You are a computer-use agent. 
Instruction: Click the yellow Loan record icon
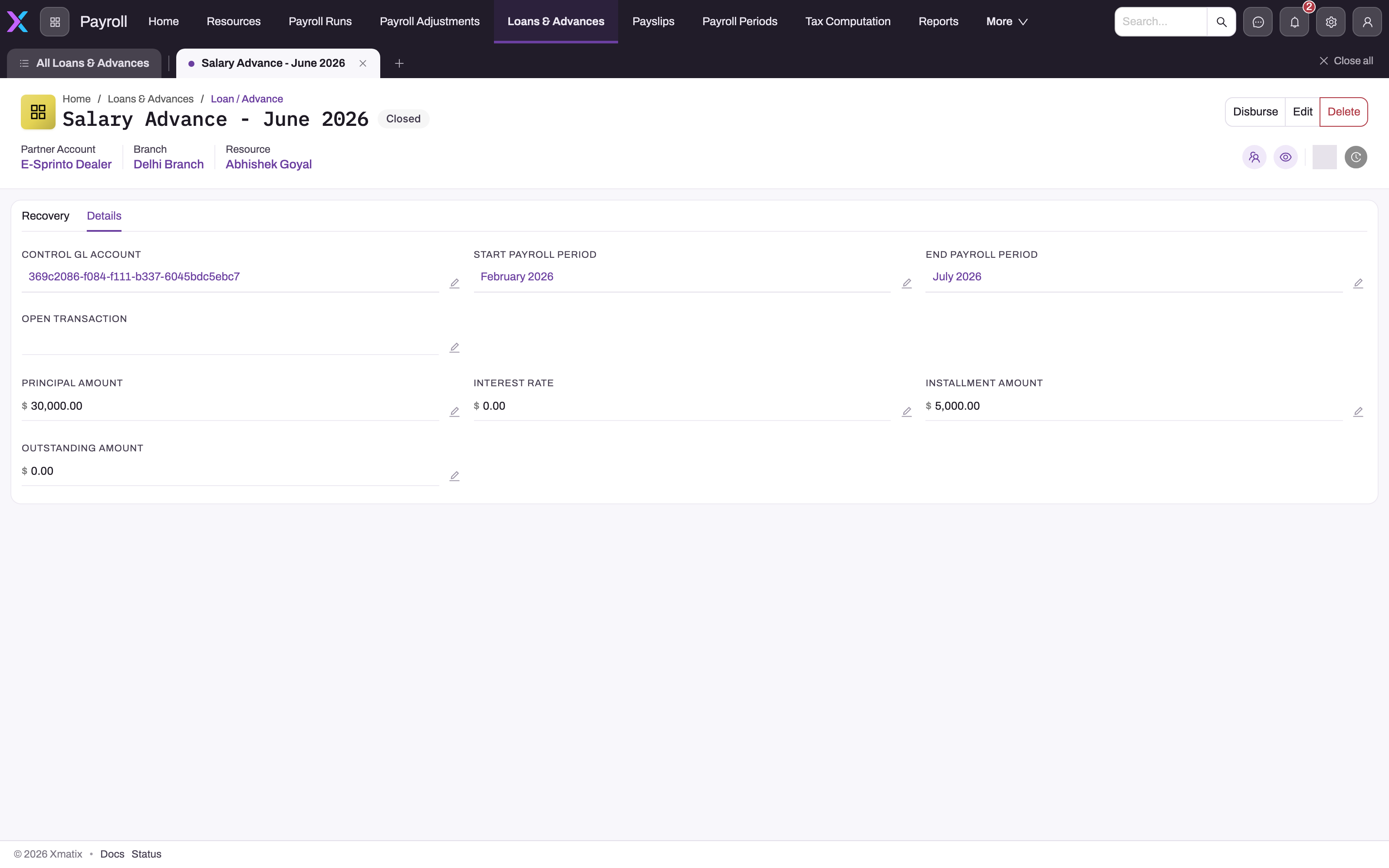pos(38,112)
